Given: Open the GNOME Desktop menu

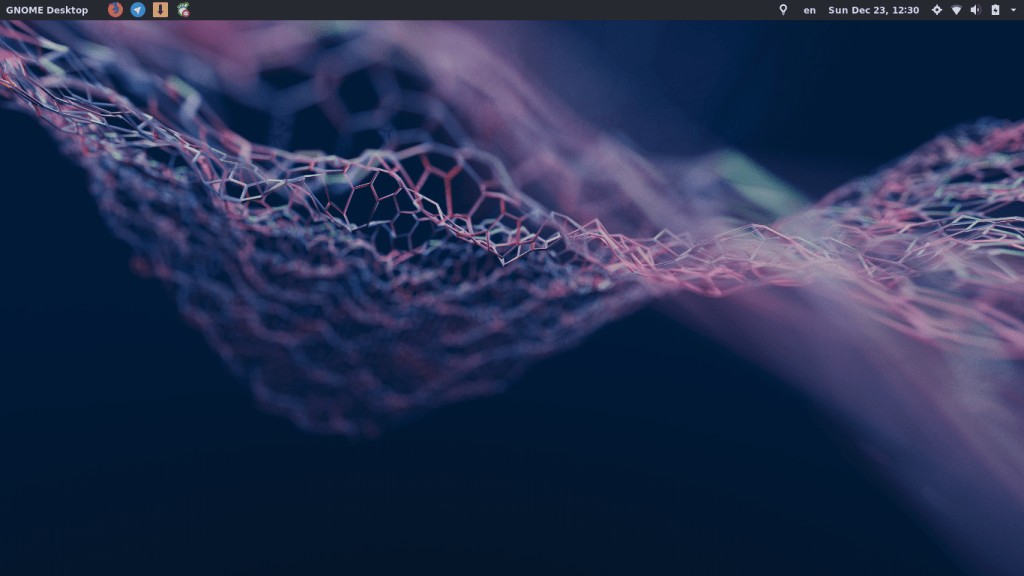Looking at the screenshot, I should 47,10.
